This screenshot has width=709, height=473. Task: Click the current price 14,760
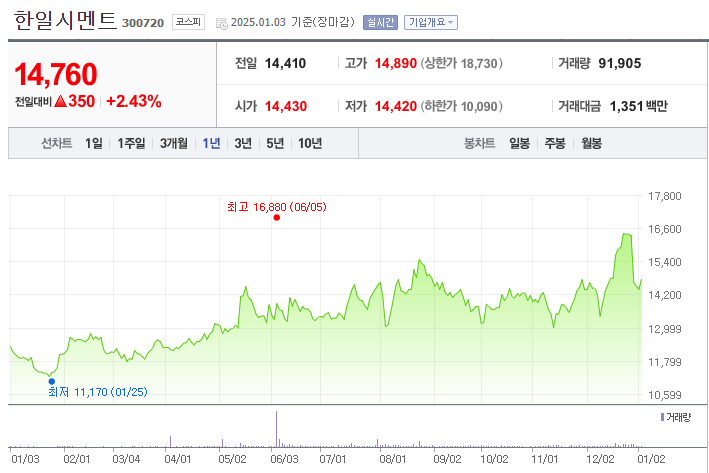(56, 74)
